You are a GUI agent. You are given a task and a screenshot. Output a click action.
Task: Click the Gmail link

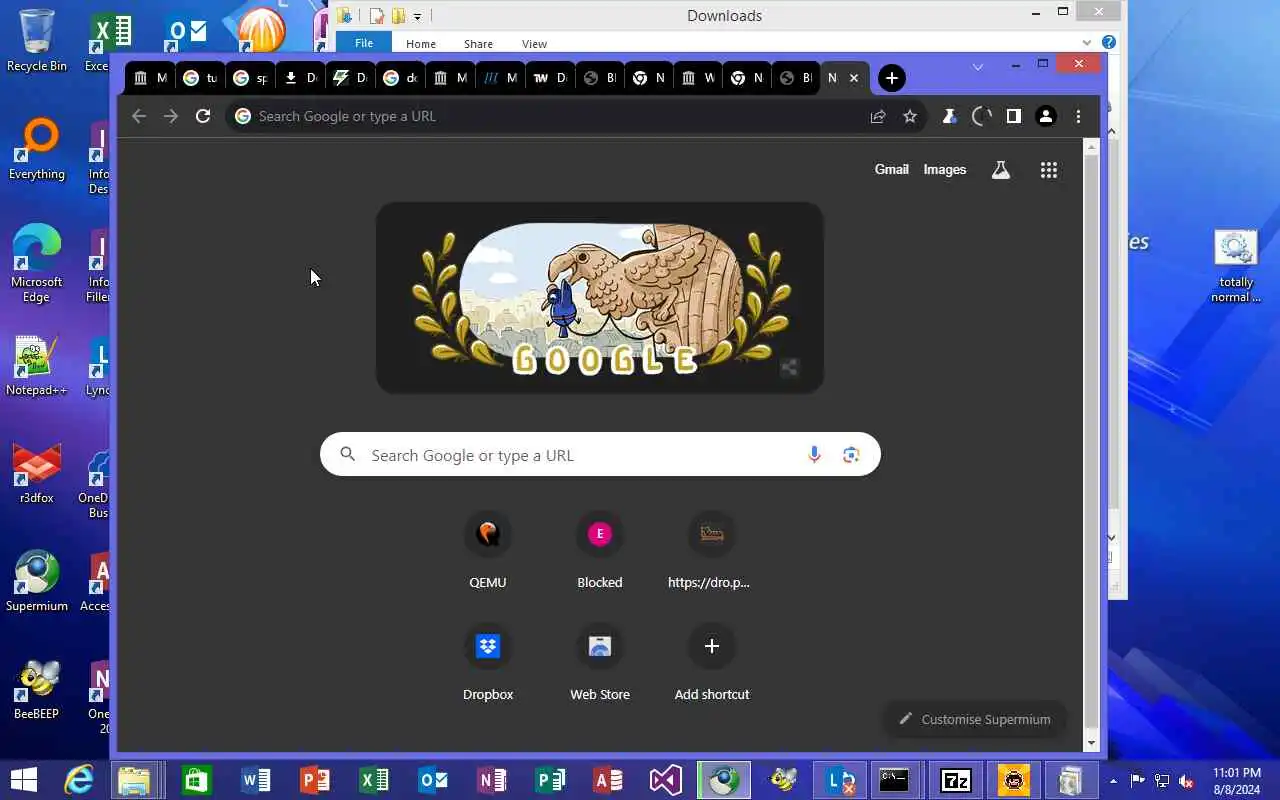(892, 170)
